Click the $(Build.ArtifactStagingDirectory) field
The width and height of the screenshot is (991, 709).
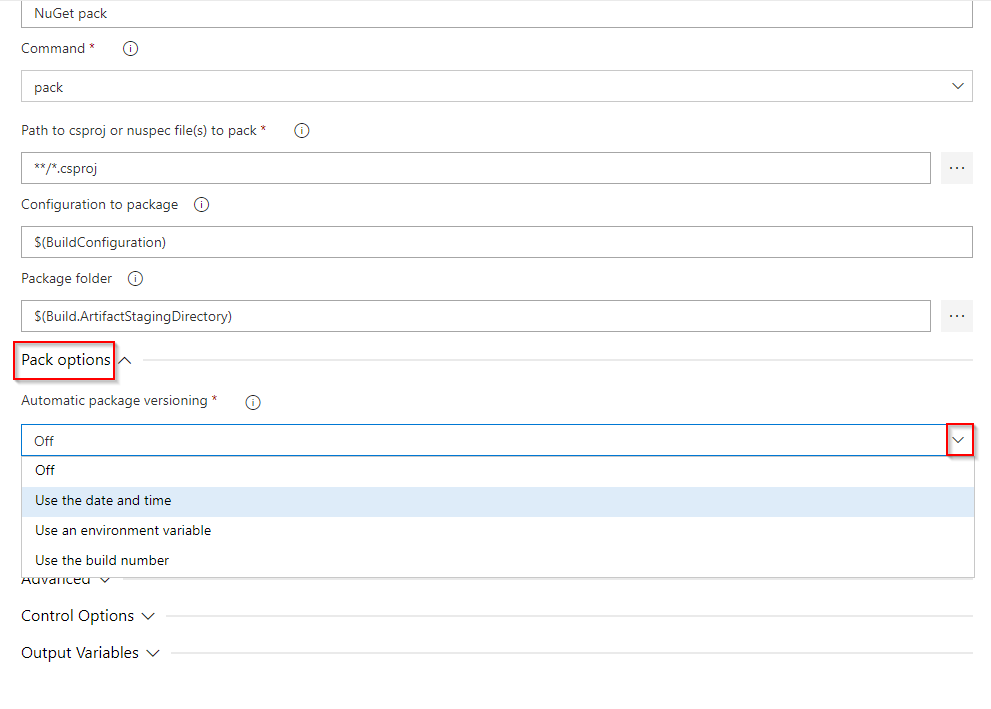coord(476,316)
